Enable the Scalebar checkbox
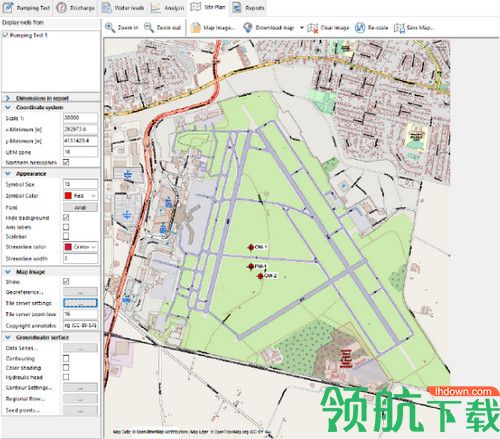Screen dimensions: 500x439 (x=66, y=236)
